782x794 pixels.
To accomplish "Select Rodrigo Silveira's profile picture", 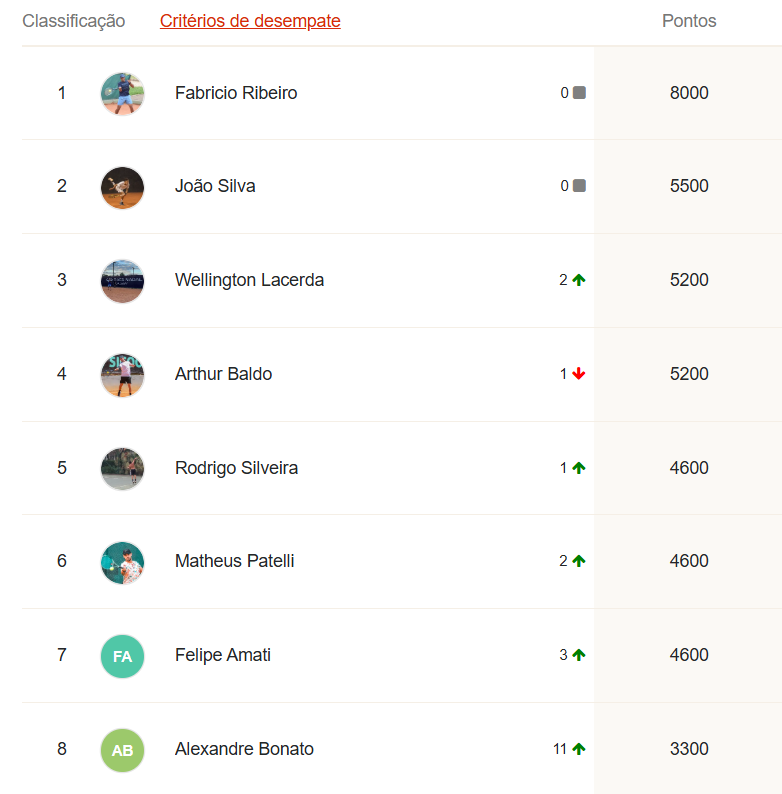I will coord(123,468).
